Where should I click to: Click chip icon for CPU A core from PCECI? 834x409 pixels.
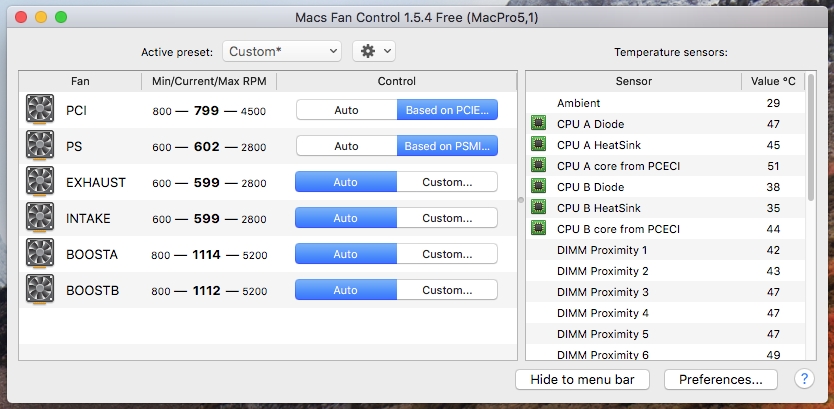[538, 166]
